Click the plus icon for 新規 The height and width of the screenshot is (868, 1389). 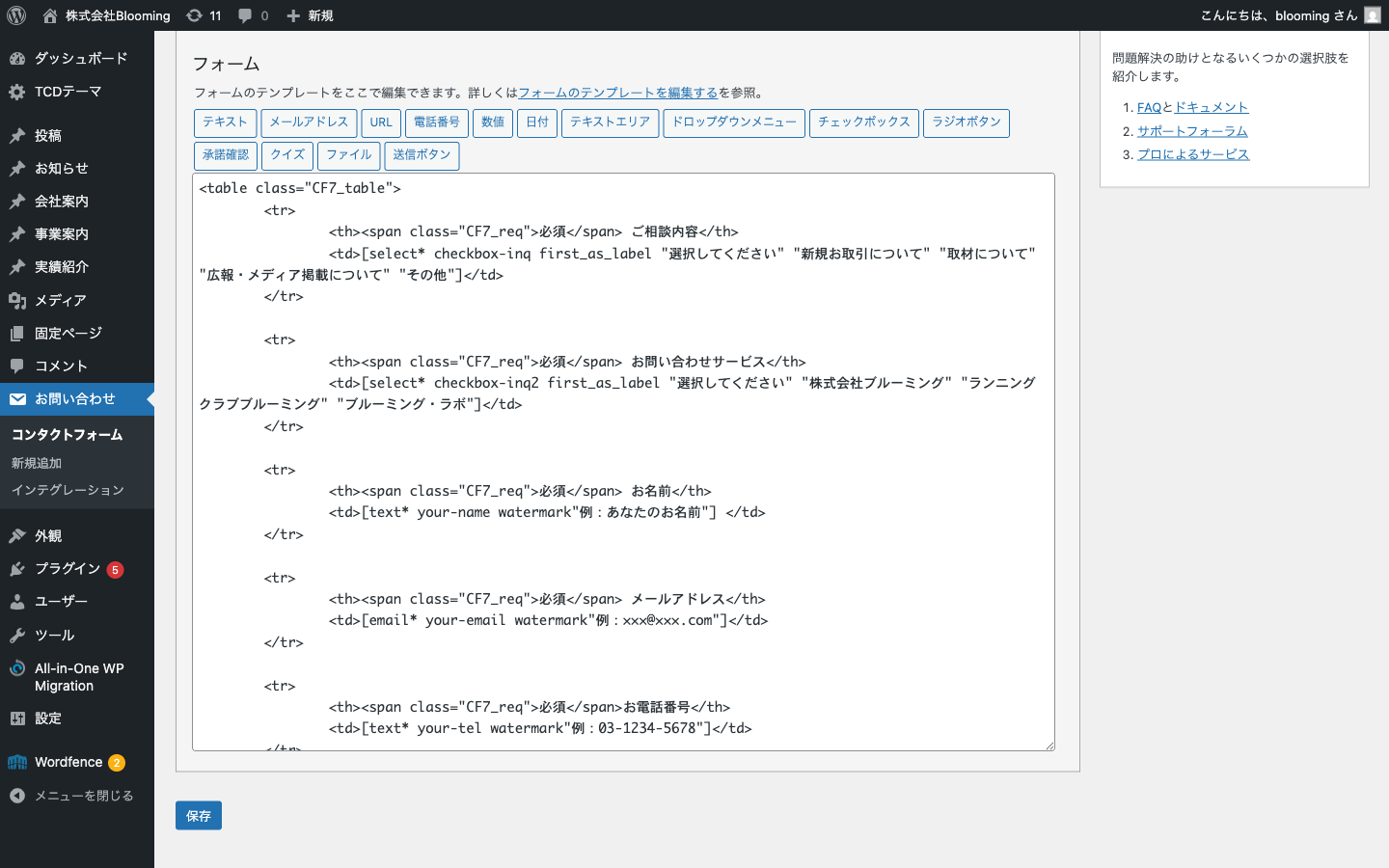pos(293,15)
